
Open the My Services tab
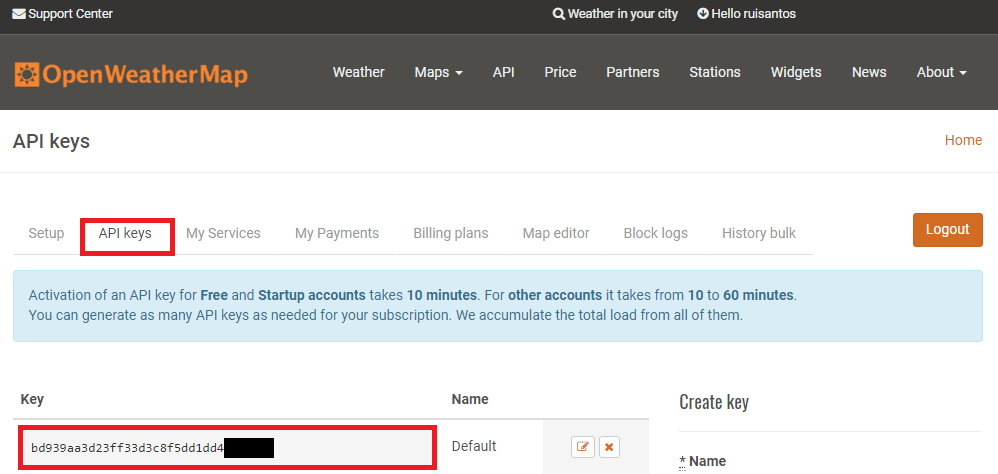click(x=223, y=234)
